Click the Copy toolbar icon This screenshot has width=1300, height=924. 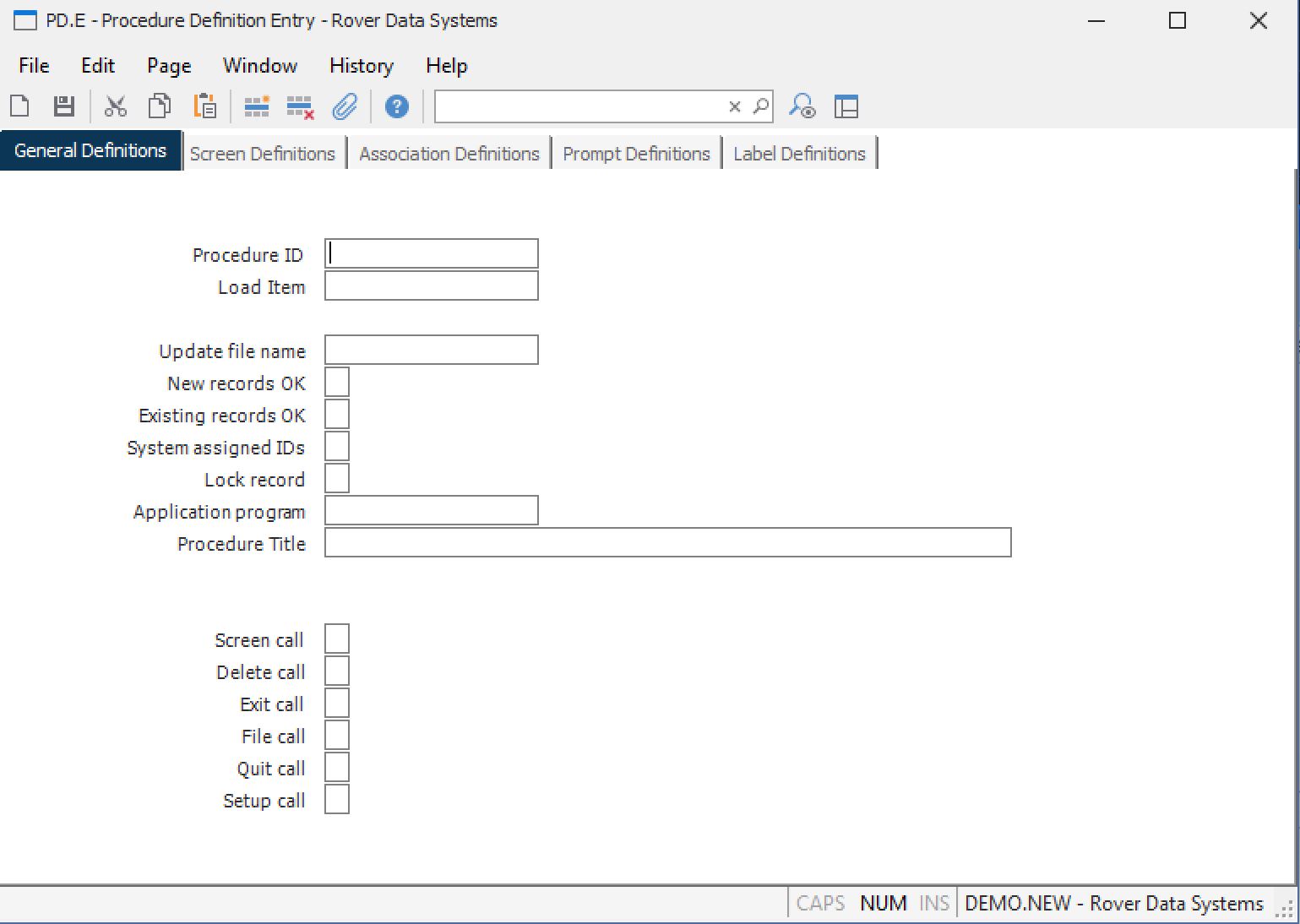[159, 106]
